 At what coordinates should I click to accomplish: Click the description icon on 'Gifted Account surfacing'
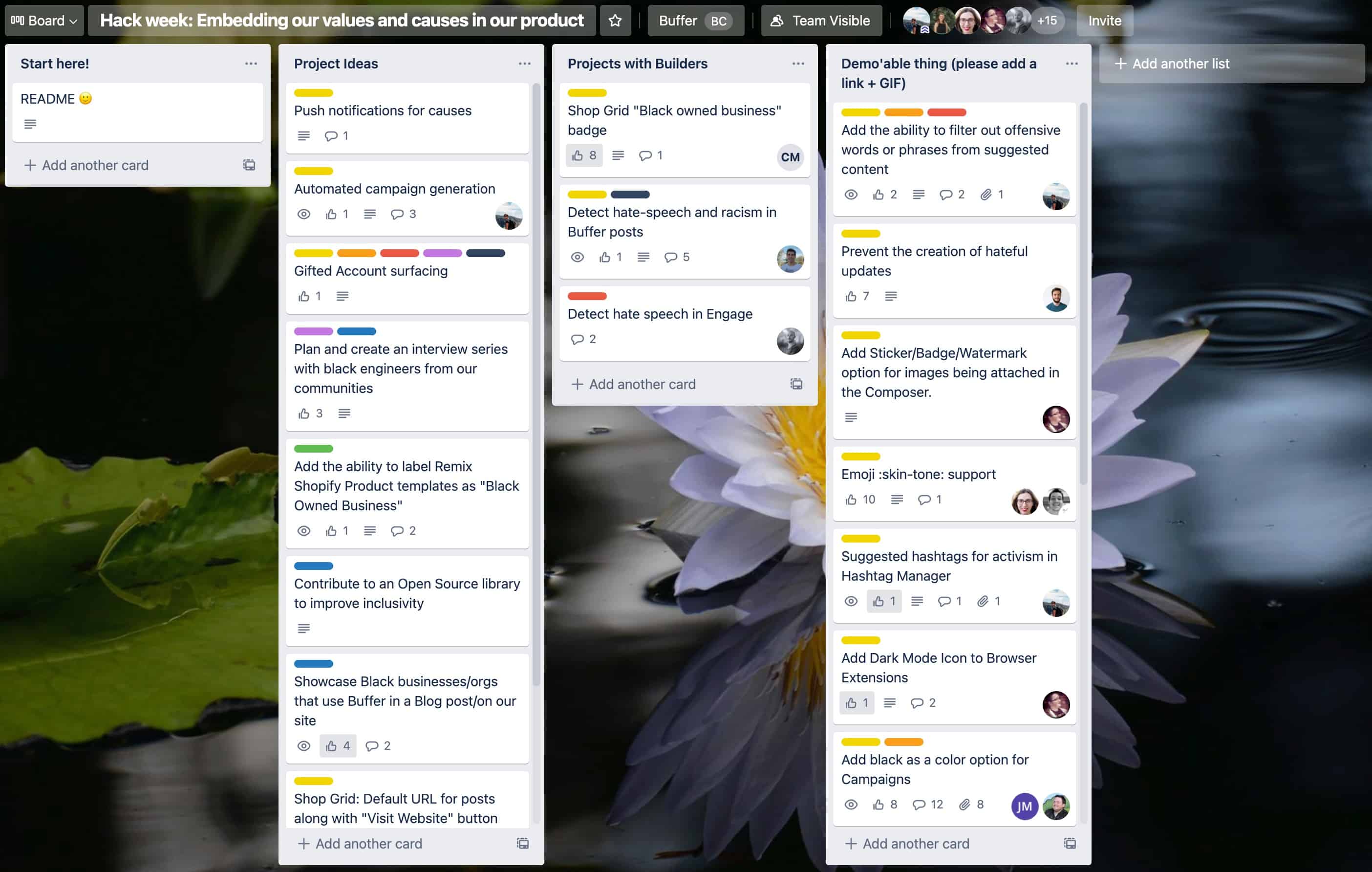[x=342, y=296]
